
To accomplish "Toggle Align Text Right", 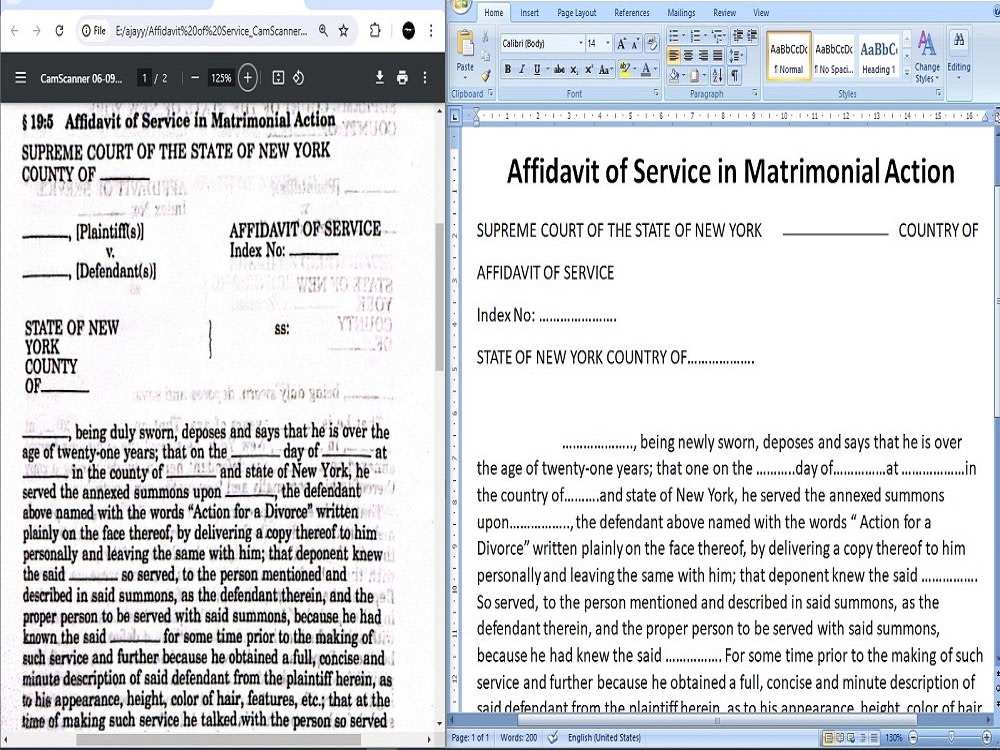I will click(x=703, y=56).
